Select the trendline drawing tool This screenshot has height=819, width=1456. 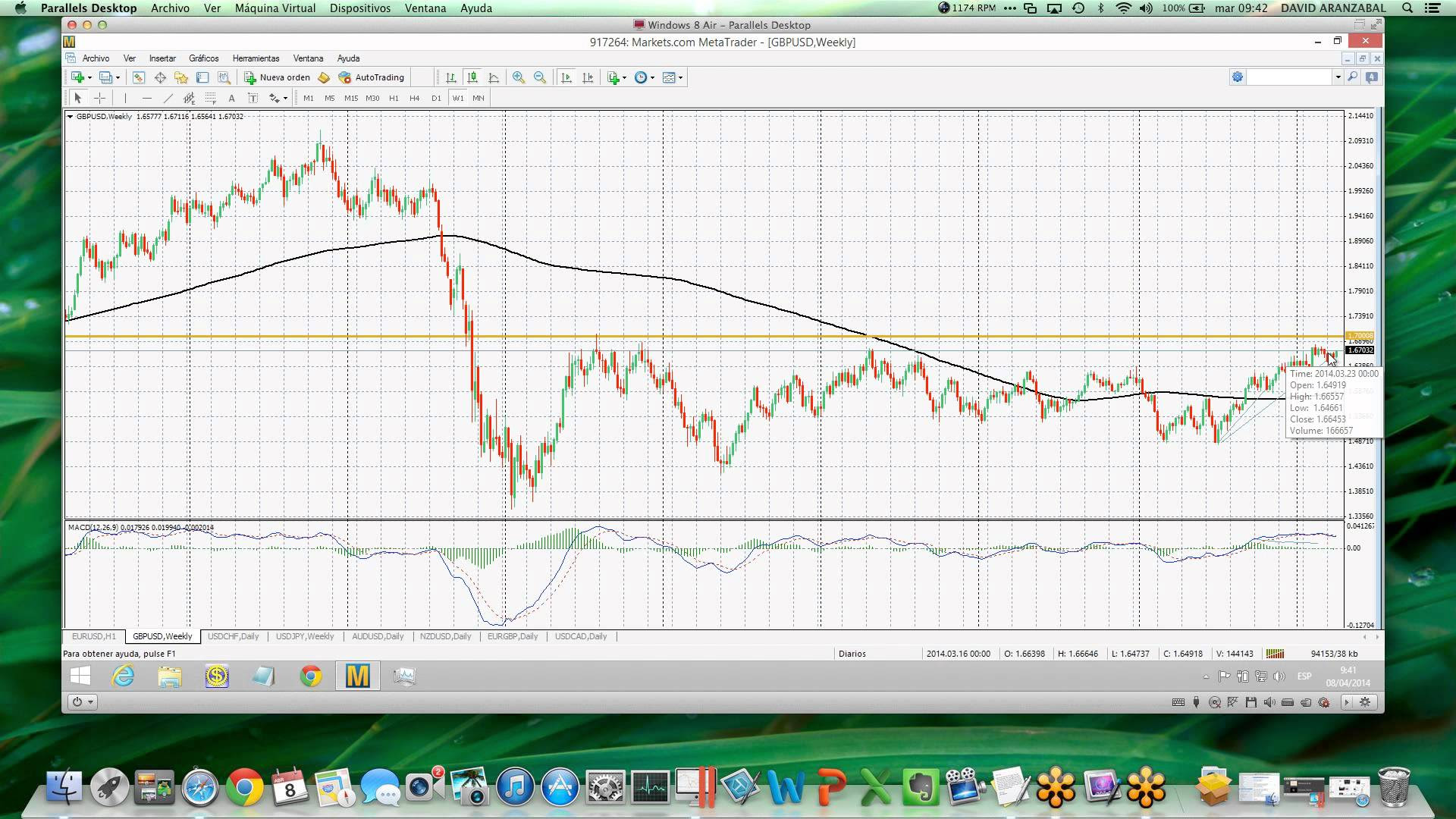click(168, 98)
